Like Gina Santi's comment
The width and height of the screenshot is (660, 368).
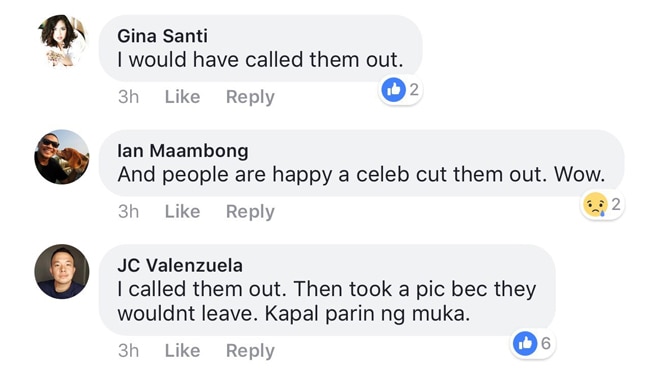tap(182, 97)
